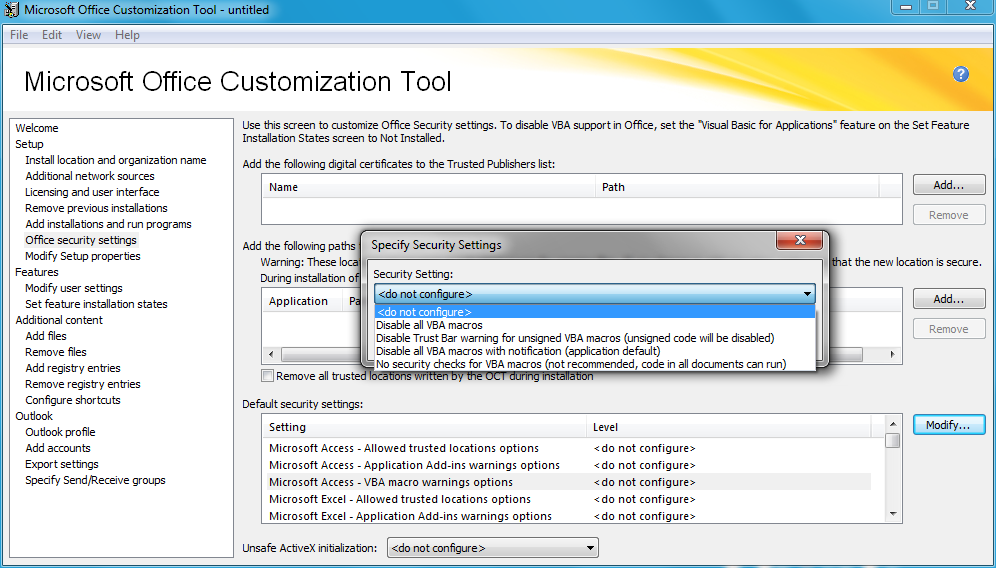Click Remove button beside the certificates list

click(949, 215)
